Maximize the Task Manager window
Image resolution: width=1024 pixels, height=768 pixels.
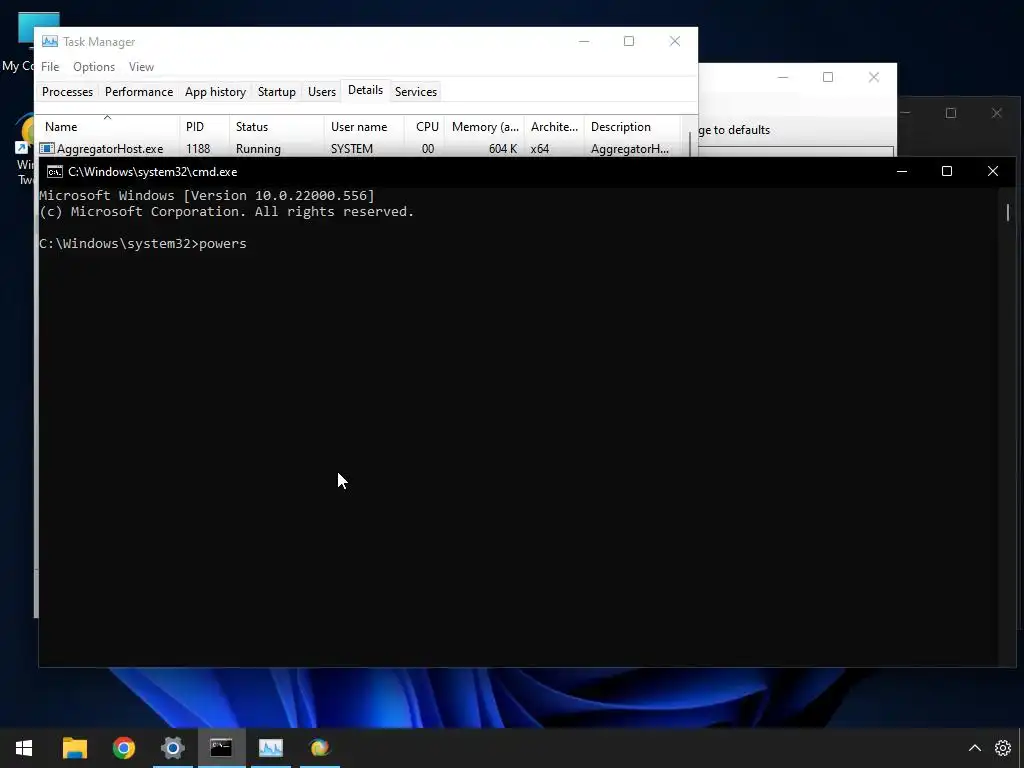(629, 41)
